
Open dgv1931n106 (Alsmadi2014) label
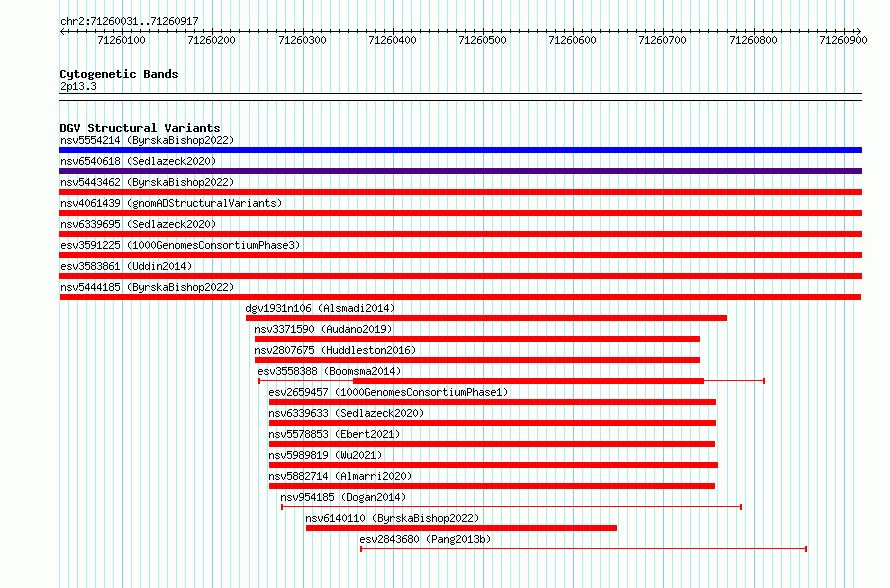pyautogui.click(x=320, y=308)
